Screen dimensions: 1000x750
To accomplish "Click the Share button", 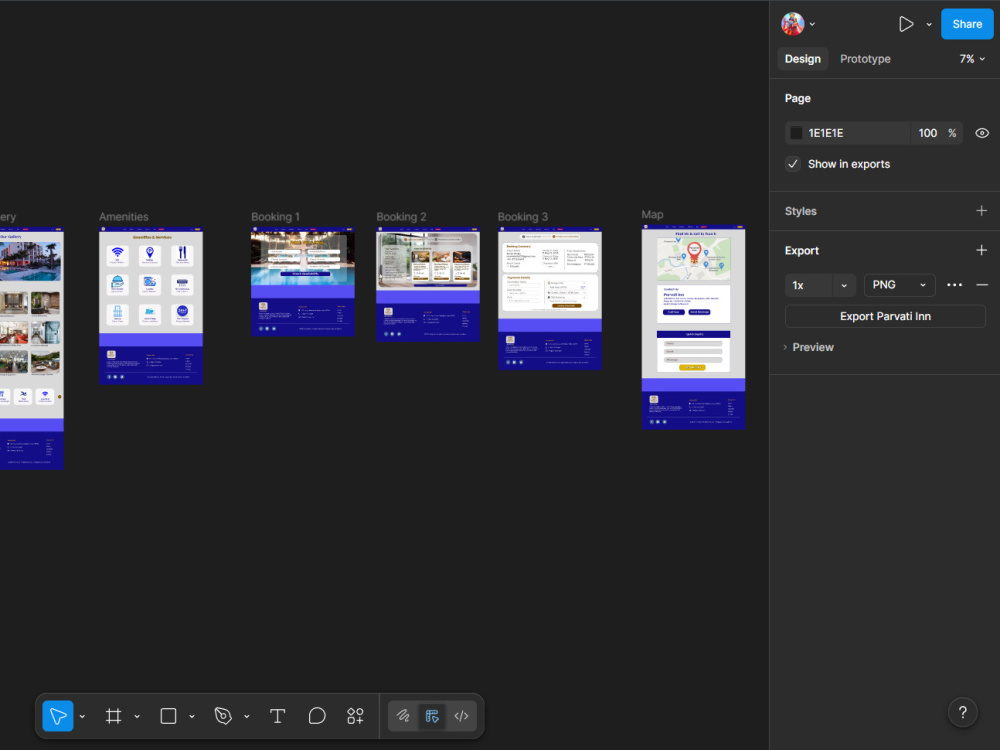I will coord(967,24).
